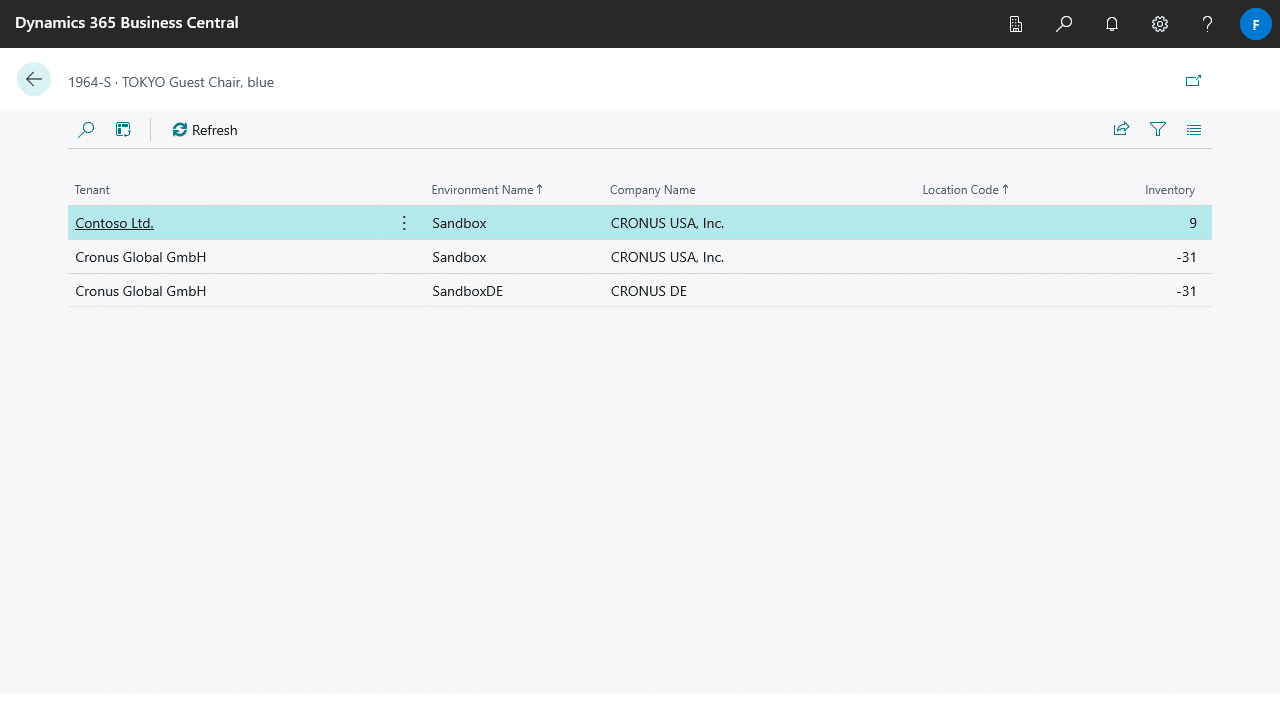Select the Company Name column header

[x=652, y=189]
